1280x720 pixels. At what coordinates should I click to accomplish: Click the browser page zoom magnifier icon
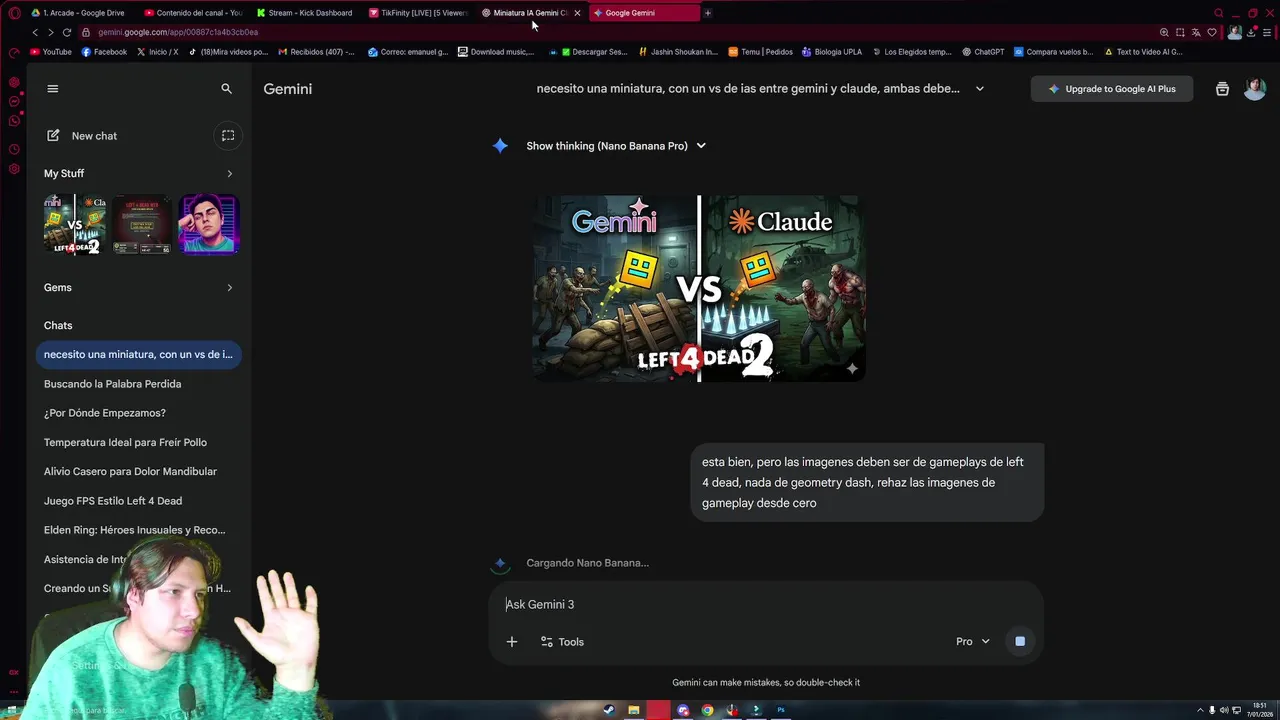click(1164, 32)
